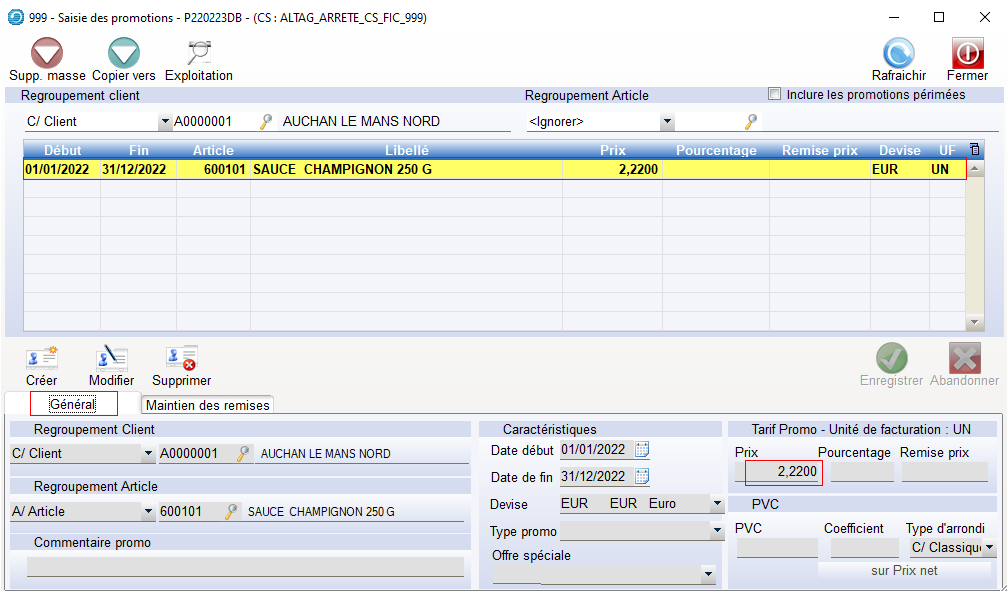Click the Prix input field showing 2,2200
1007x591 pixels.
783,472
